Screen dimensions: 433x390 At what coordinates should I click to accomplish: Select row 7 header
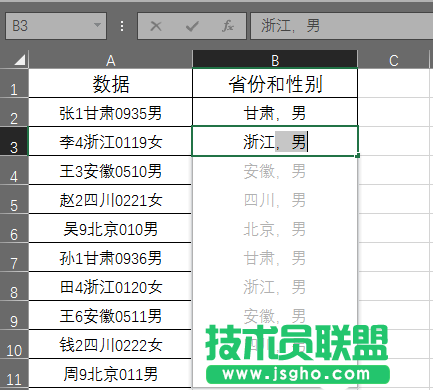click(x=14, y=257)
